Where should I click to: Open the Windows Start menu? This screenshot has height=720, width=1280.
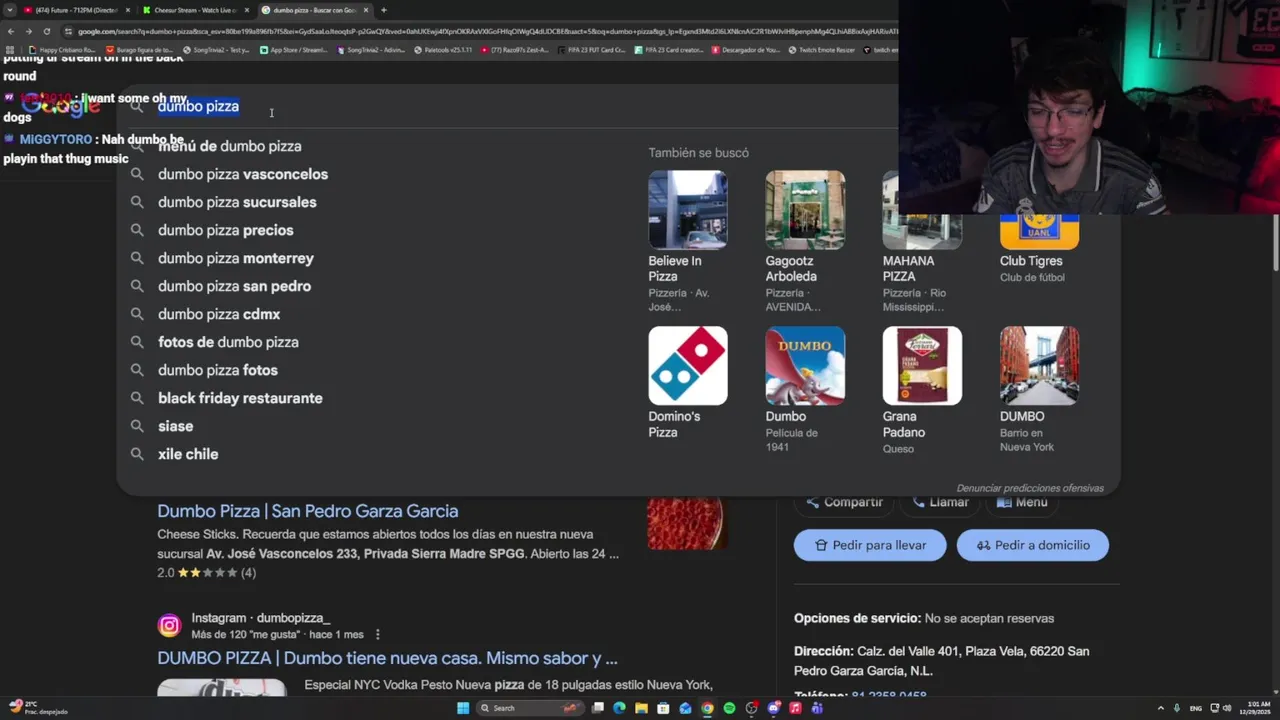point(463,708)
